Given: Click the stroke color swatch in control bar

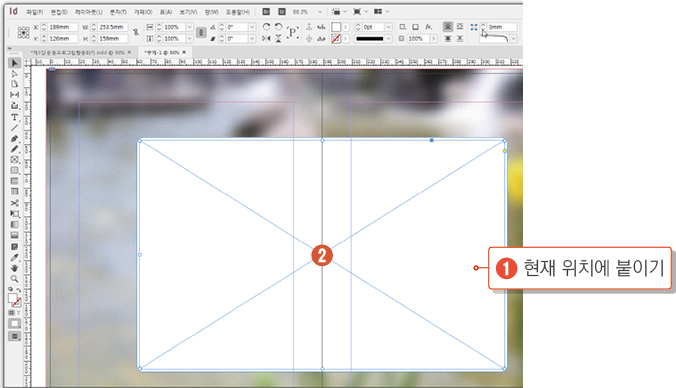Looking at the screenshot, I should (336, 39).
